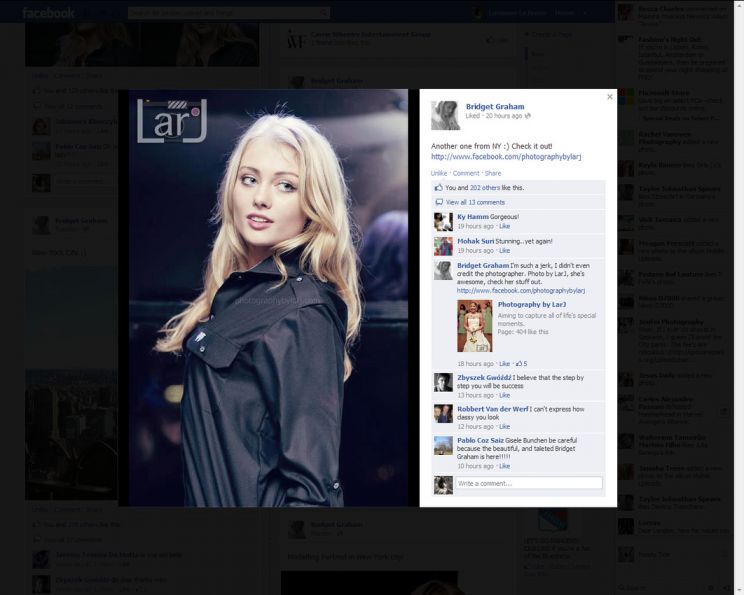Viewport: 744px width, 595px height.
Task: Click Comment under the post caption
Action: (466, 173)
